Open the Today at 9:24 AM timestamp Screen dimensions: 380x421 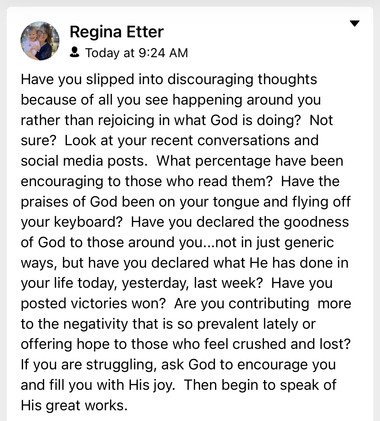tap(136, 53)
